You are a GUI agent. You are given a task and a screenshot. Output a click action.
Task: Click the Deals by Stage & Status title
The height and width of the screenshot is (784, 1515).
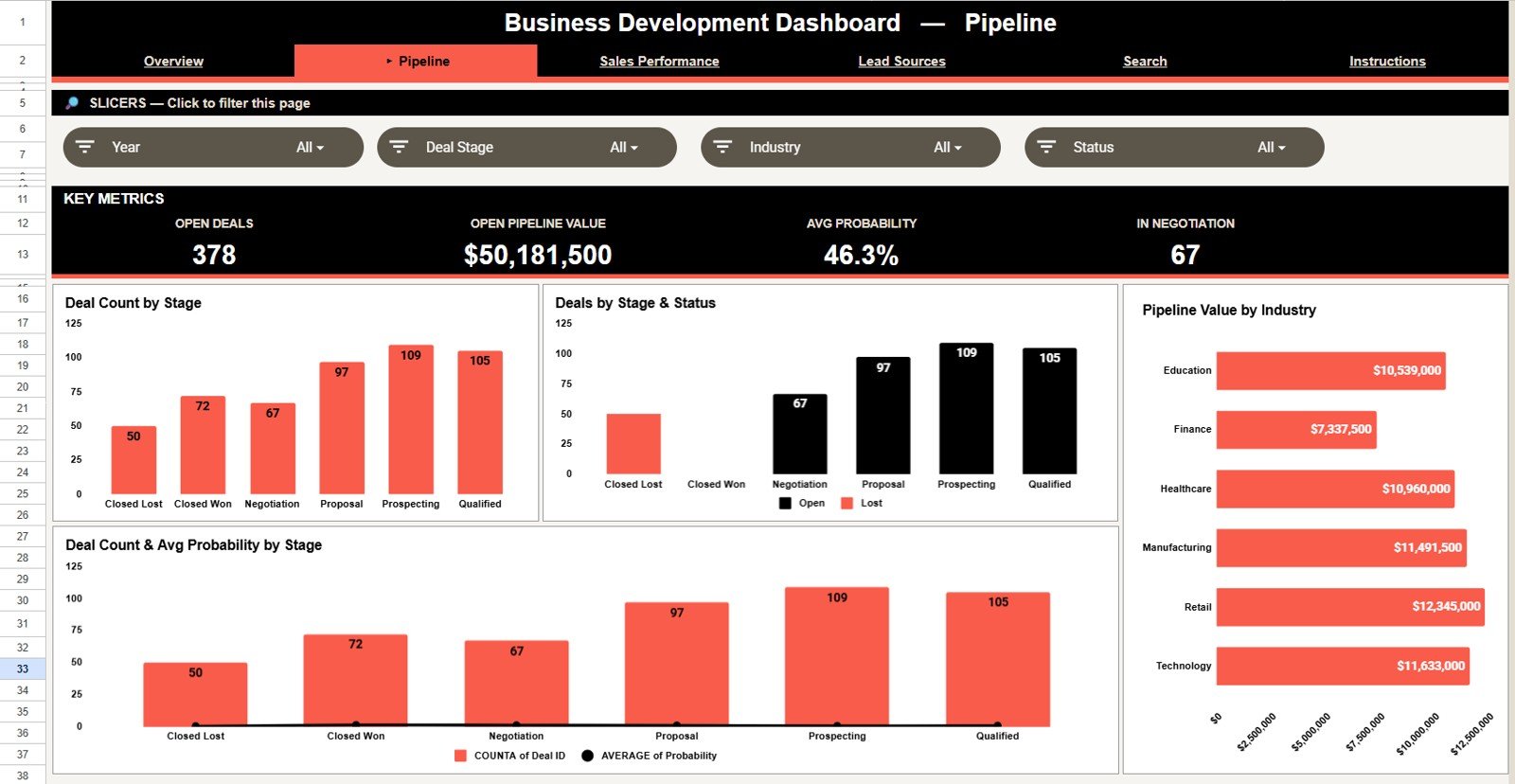click(635, 303)
